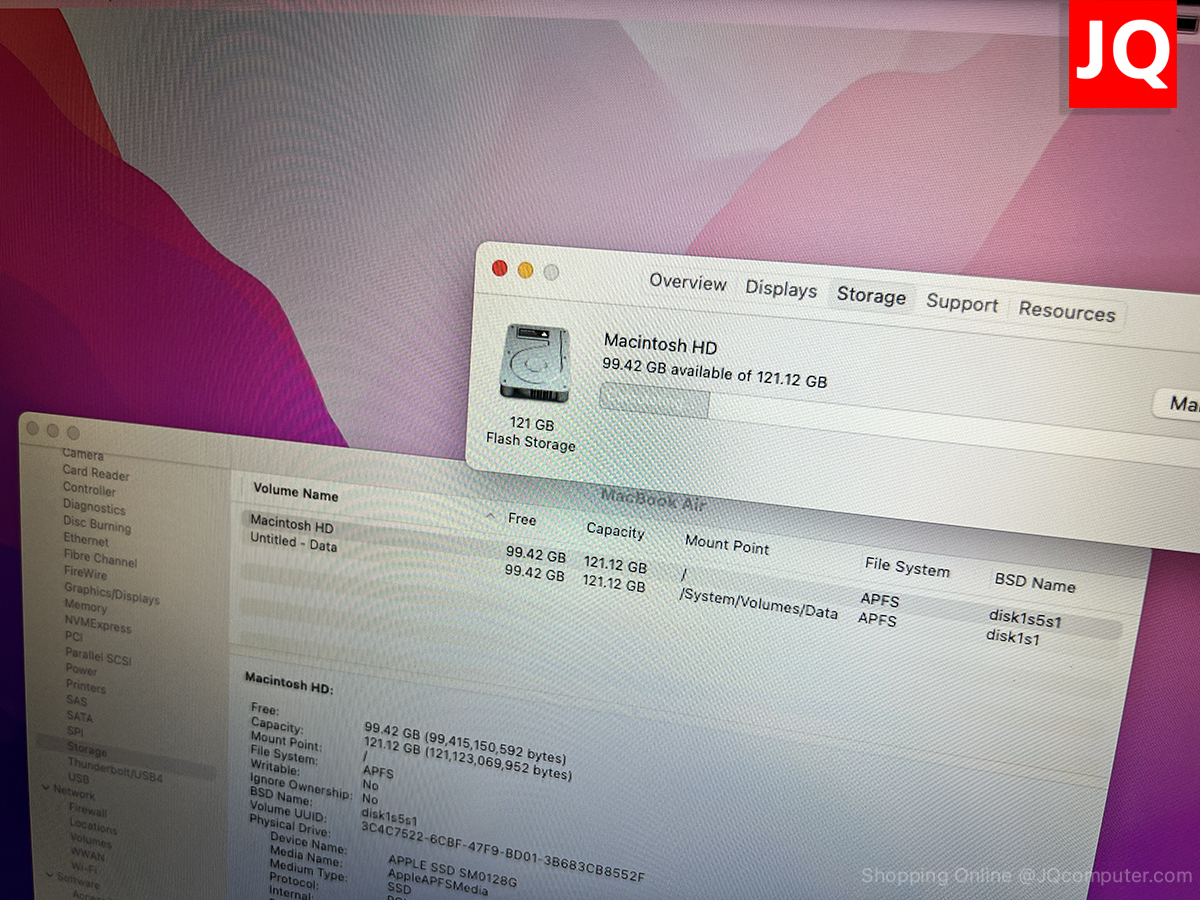Screen dimensions: 1200x900
Task: Select WWAN under Network
Action: tap(88, 856)
